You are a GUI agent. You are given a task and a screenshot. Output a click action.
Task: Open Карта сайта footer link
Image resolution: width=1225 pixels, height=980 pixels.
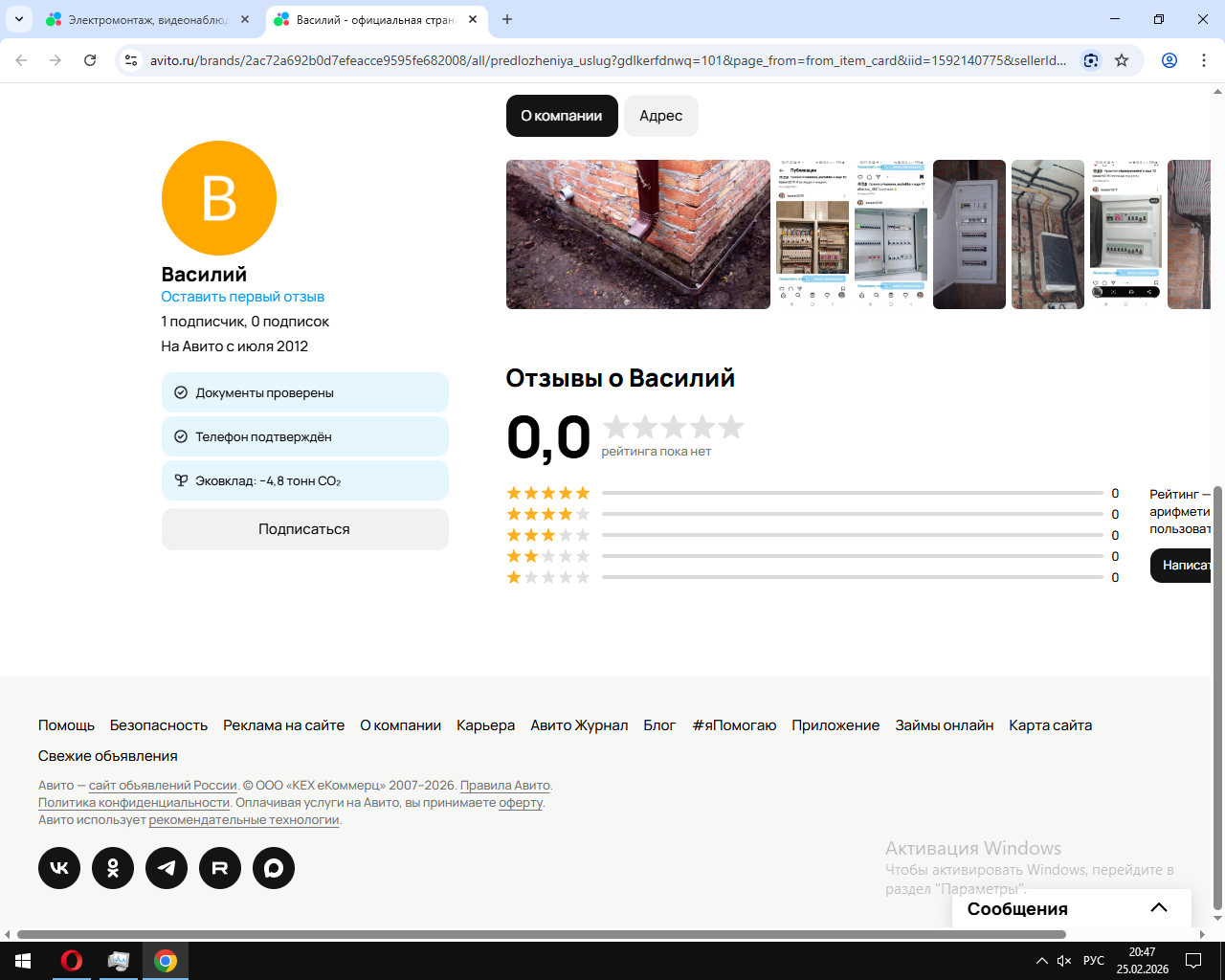pos(1051,725)
